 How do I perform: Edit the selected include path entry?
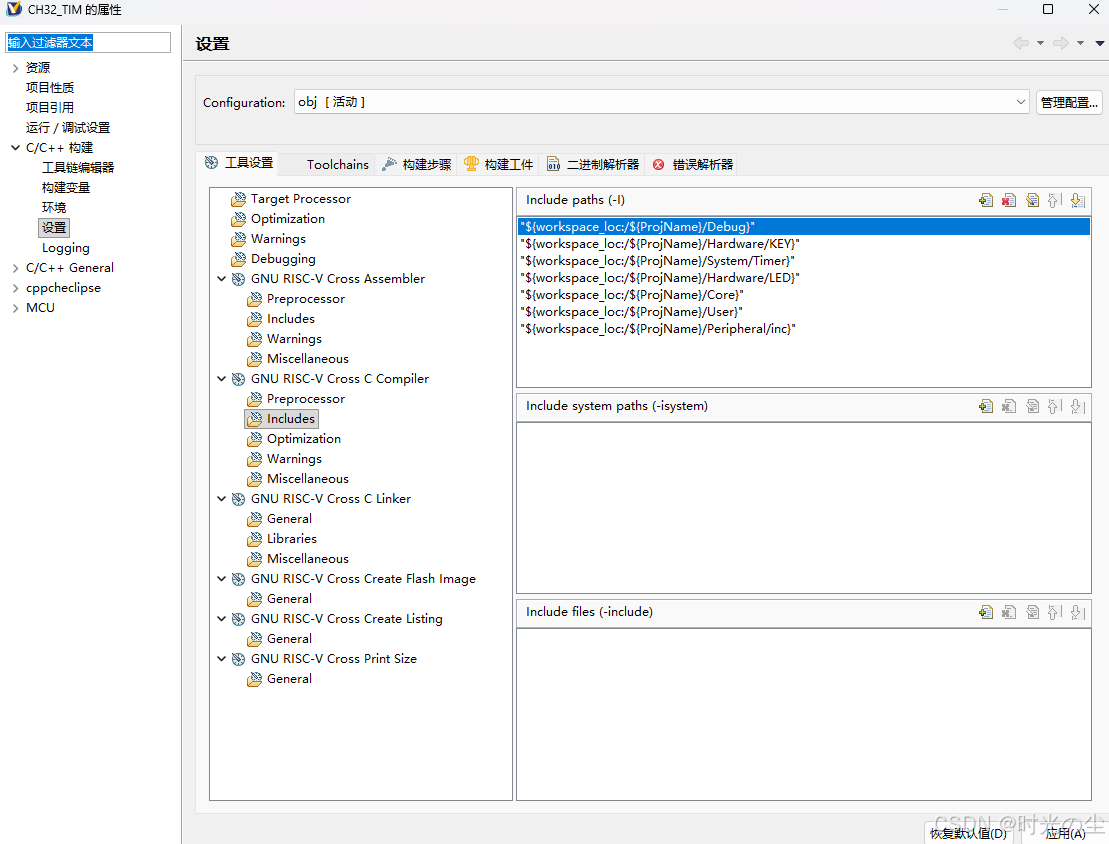1033,200
